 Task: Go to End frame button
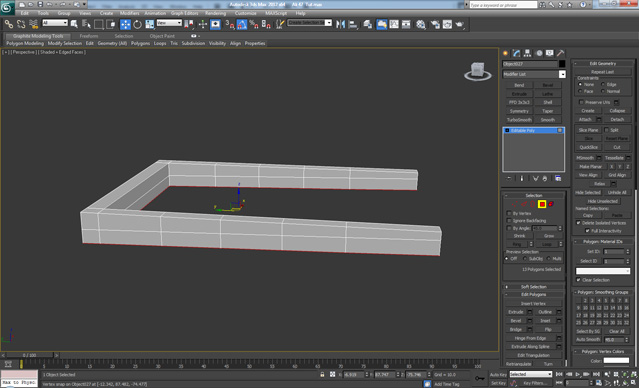(596, 374)
